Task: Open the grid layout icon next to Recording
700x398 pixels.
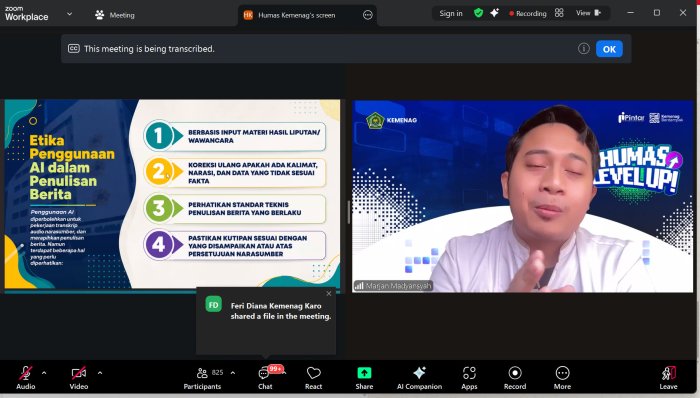Action: click(x=559, y=13)
